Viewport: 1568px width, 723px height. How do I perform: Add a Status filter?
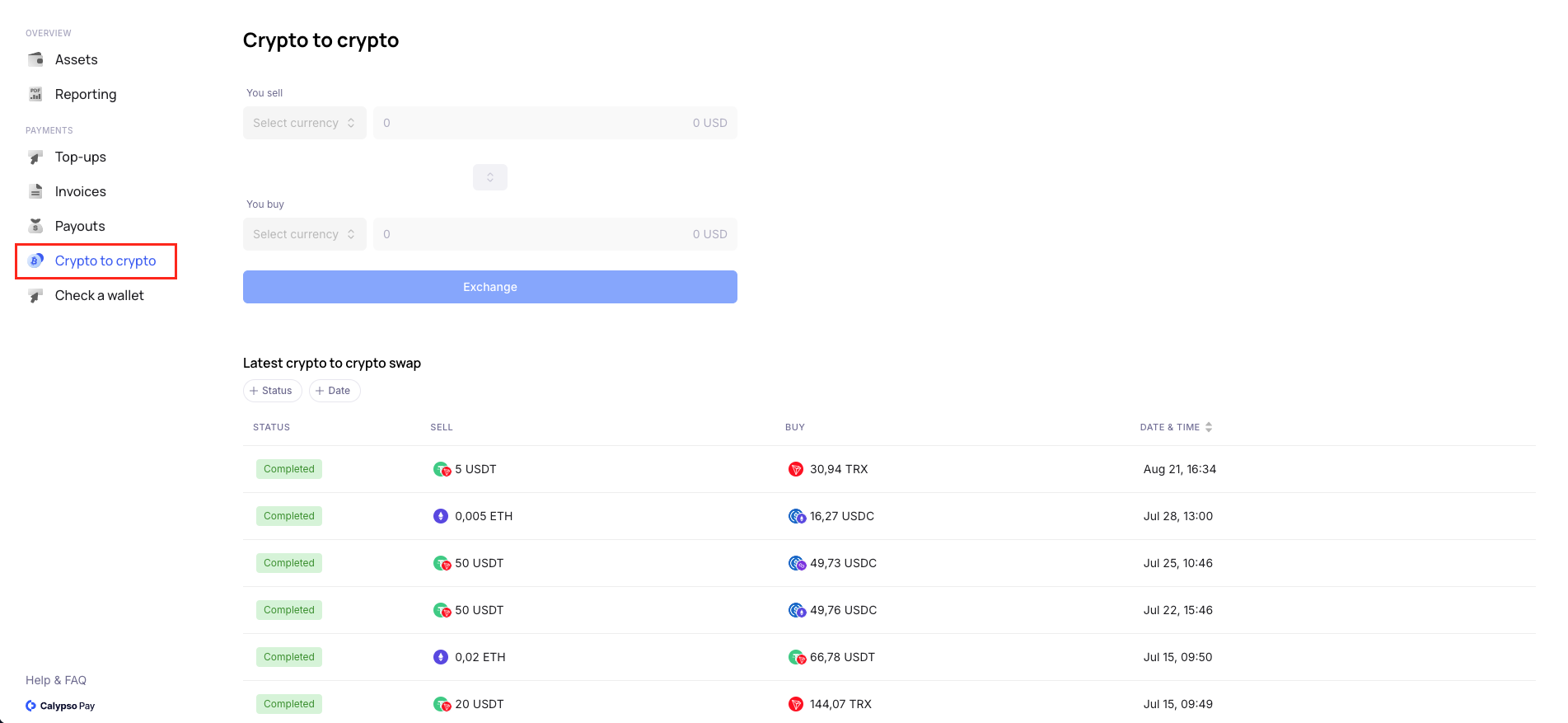click(x=272, y=391)
